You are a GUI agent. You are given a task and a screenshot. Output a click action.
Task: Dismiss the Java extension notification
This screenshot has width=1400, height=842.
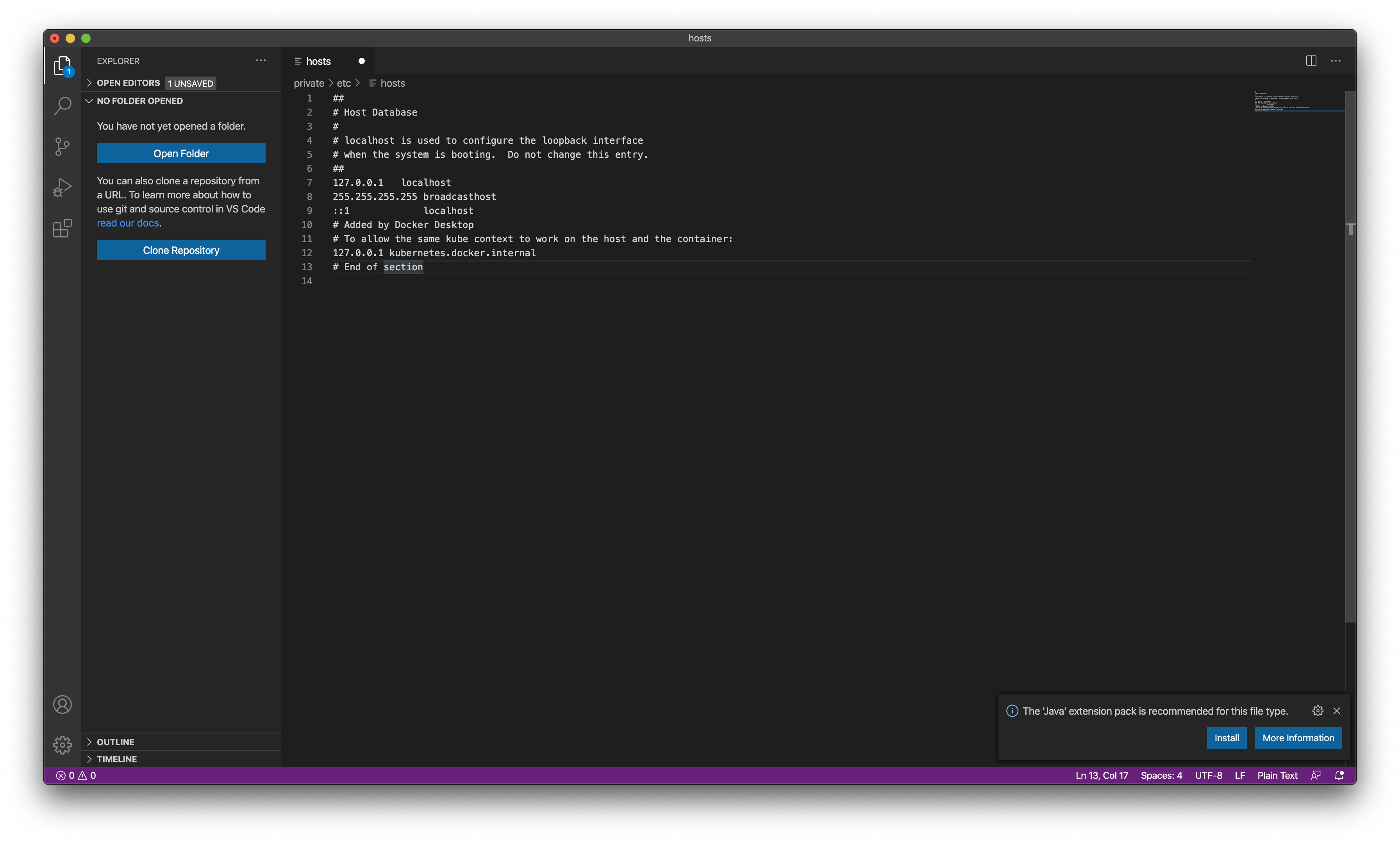pyautogui.click(x=1337, y=711)
